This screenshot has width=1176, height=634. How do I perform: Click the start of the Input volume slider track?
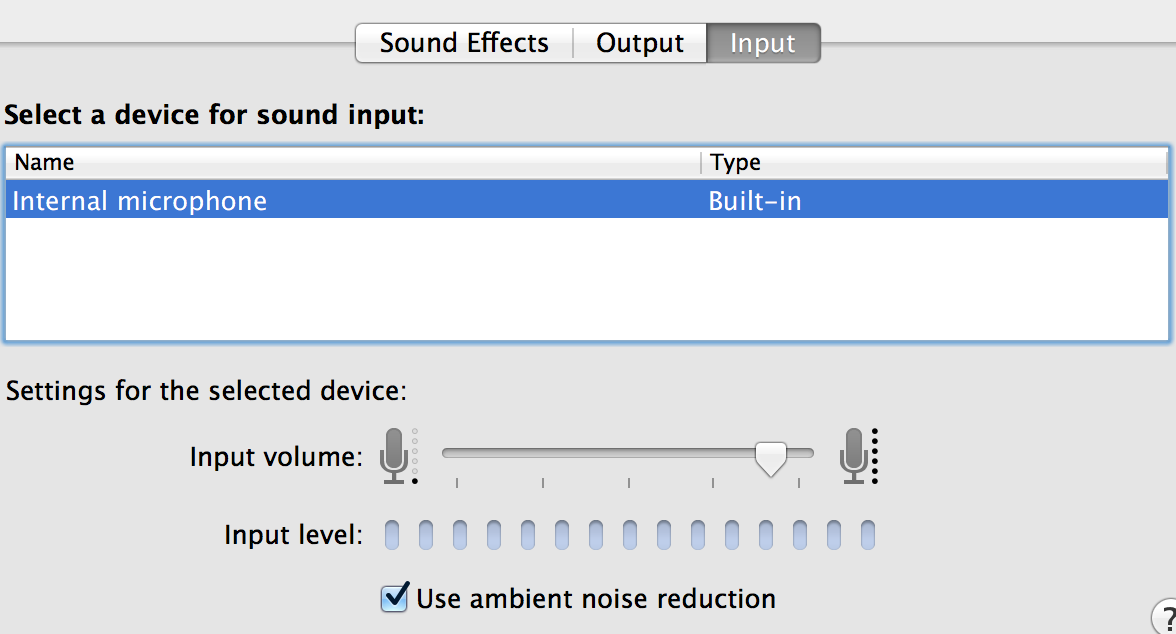pyautogui.click(x=448, y=452)
